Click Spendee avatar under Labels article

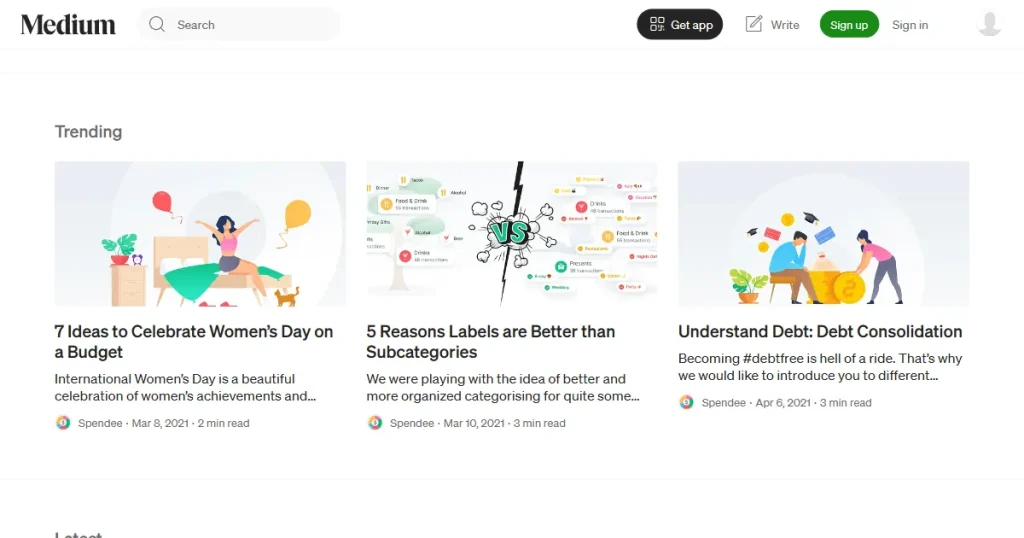coord(375,422)
